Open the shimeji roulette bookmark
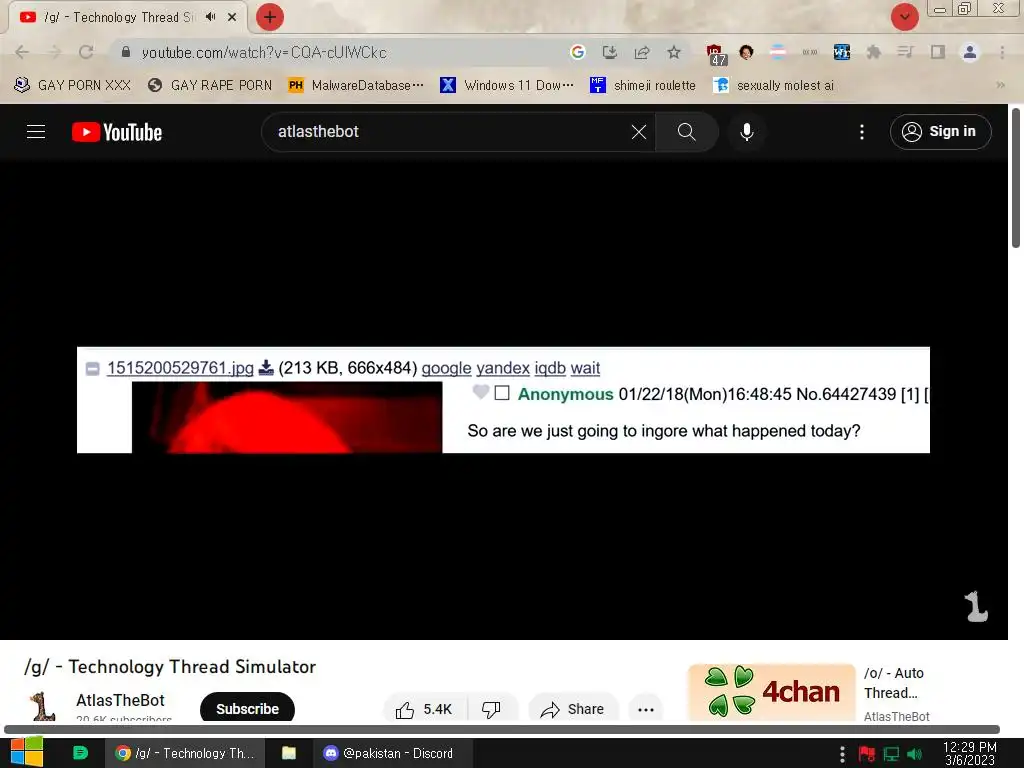1024x768 pixels. pyautogui.click(x=643, y=86)
